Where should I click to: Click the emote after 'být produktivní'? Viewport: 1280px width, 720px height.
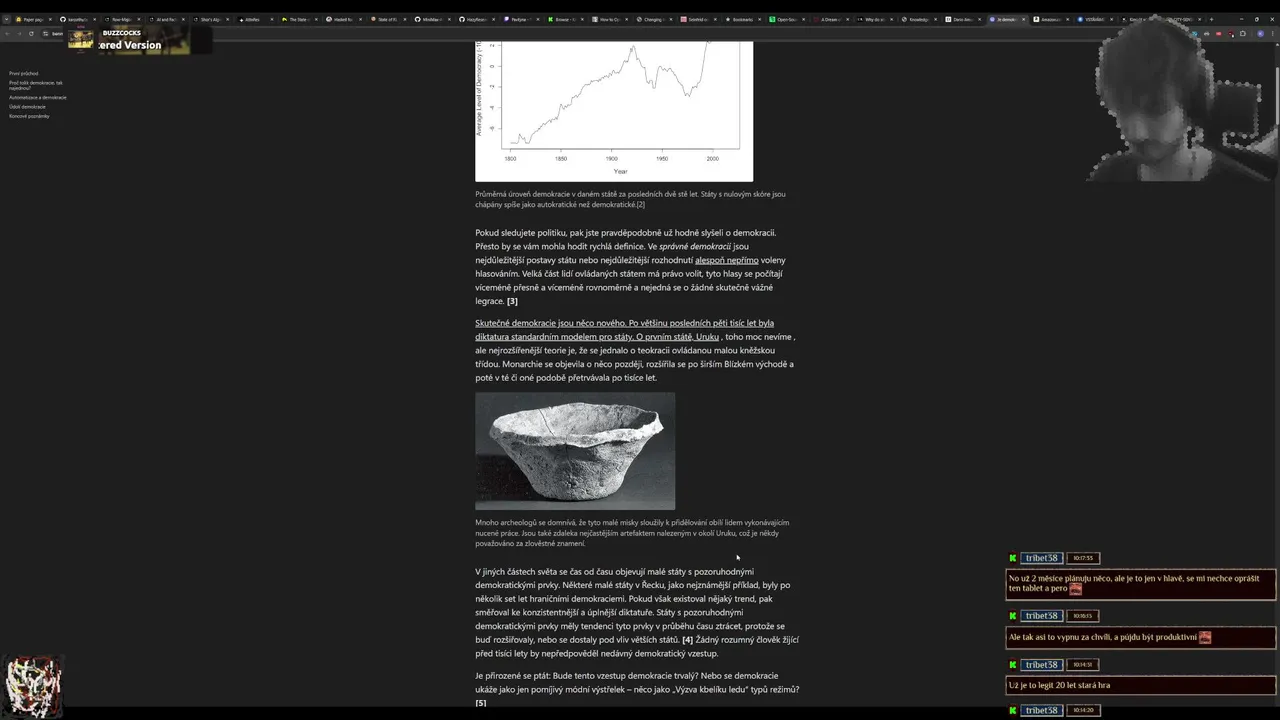tap(1205, 637)
